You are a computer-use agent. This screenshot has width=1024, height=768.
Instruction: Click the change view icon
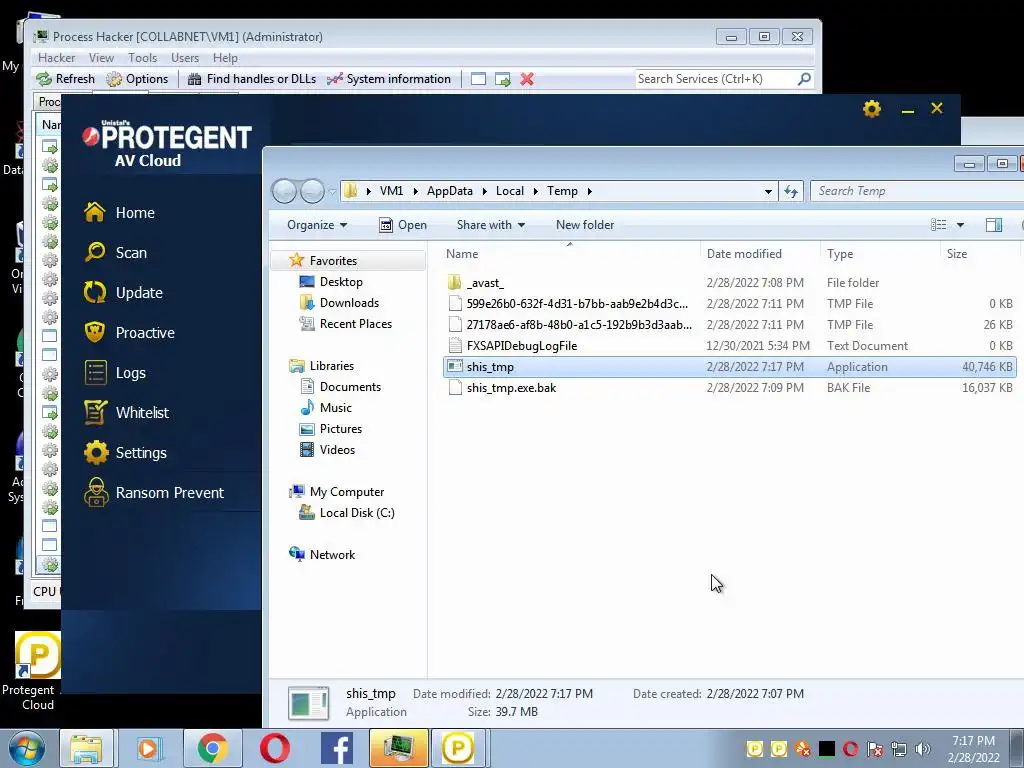tap(938, 225)
